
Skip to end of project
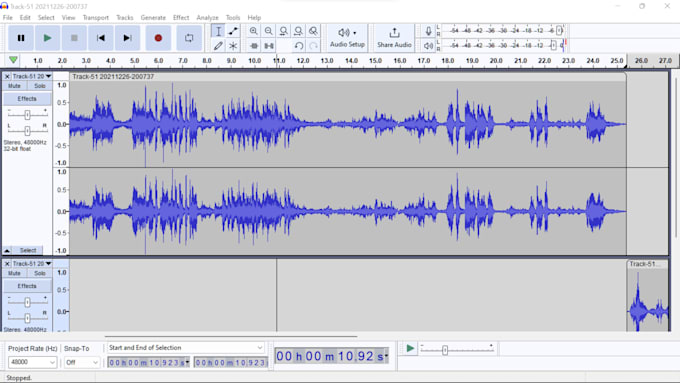pos(127,38)
